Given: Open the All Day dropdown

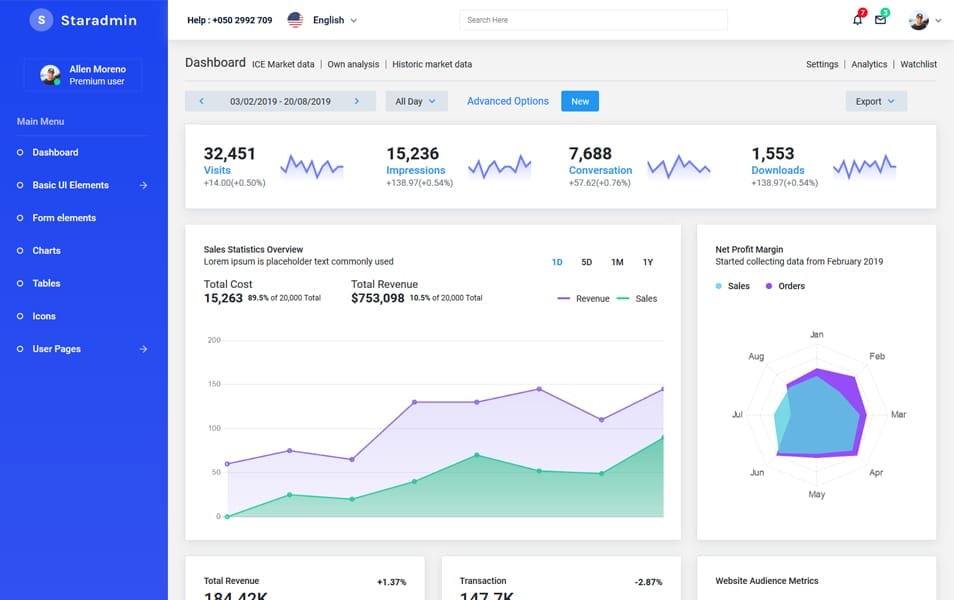Looking at the screenshot, I should 416,101.
